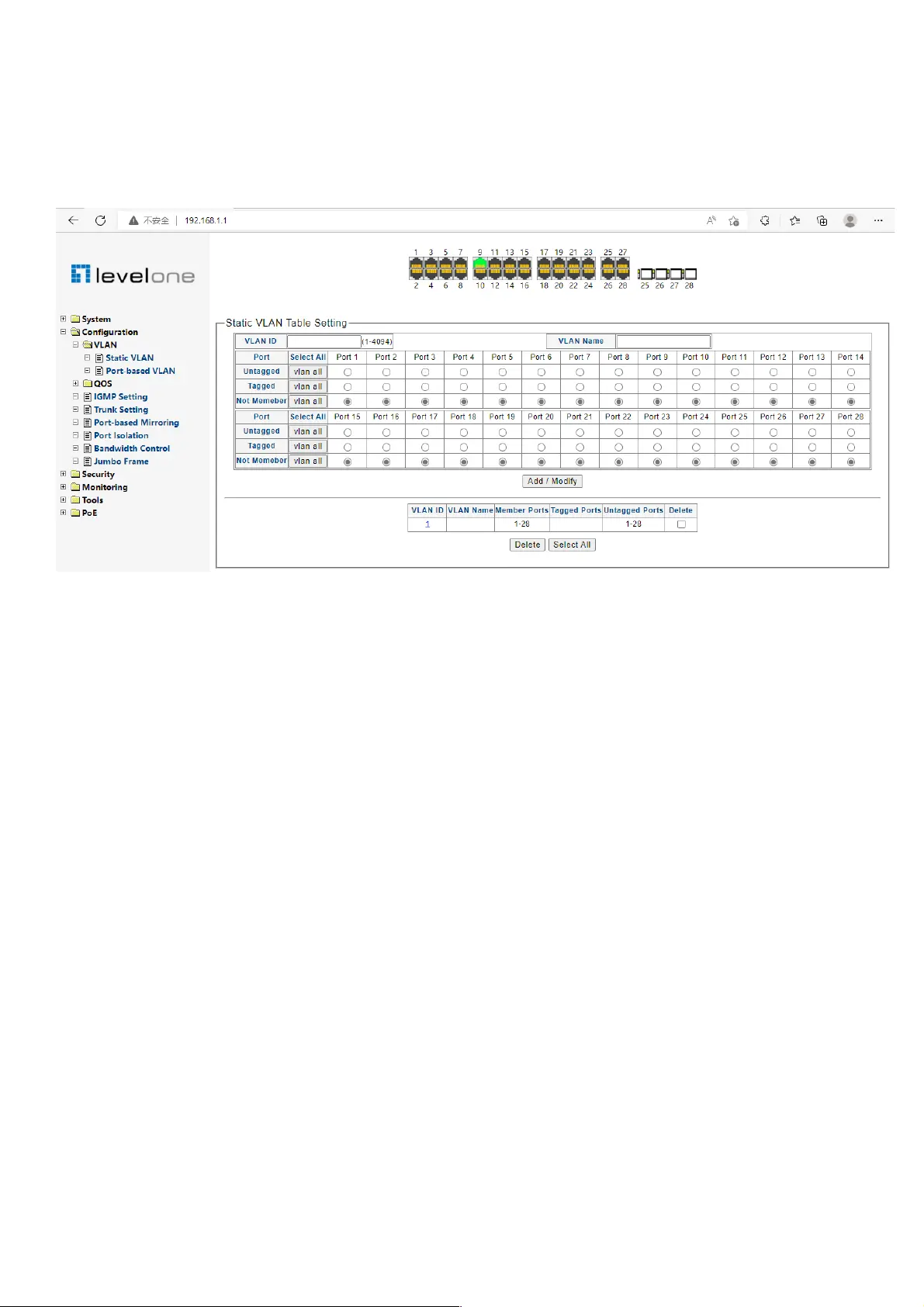This screenshot has height=1307, width=924.
Task: Click vlan all in second Tagged row
Action: [308, 447]
